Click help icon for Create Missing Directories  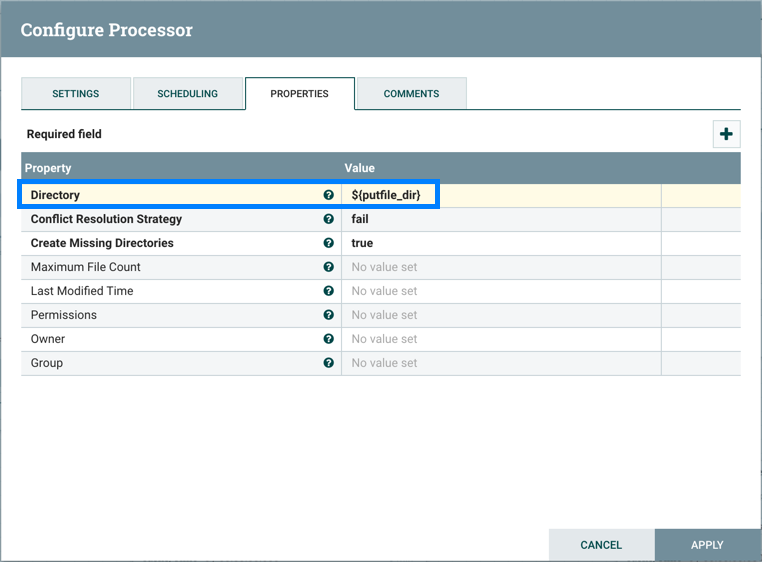328,243
